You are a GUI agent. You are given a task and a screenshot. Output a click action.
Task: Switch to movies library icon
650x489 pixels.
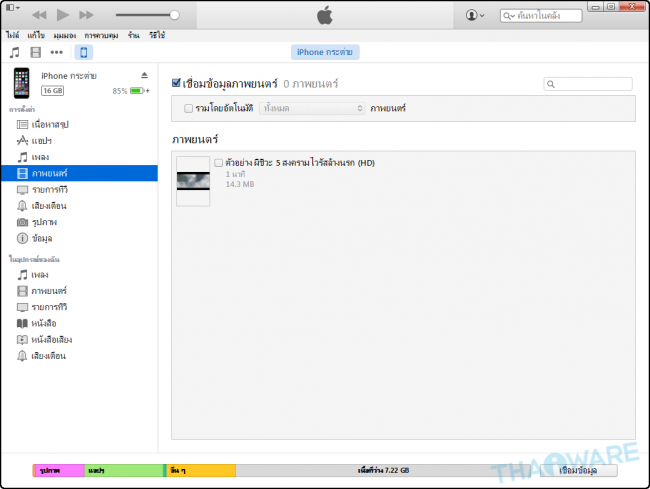[x=36, y=53]
